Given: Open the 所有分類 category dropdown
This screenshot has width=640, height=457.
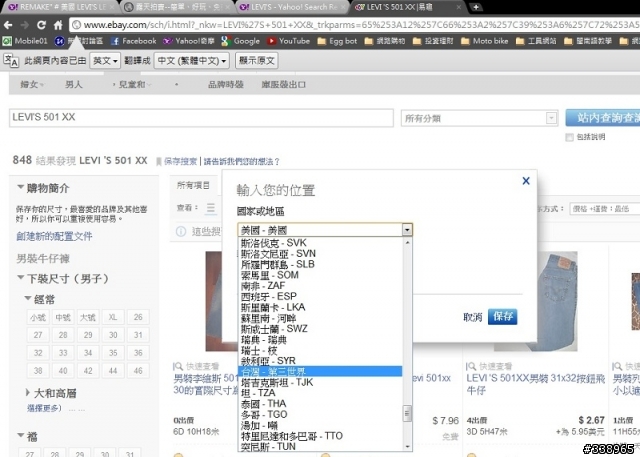Looking at the screenshot, I should (479, 118).
